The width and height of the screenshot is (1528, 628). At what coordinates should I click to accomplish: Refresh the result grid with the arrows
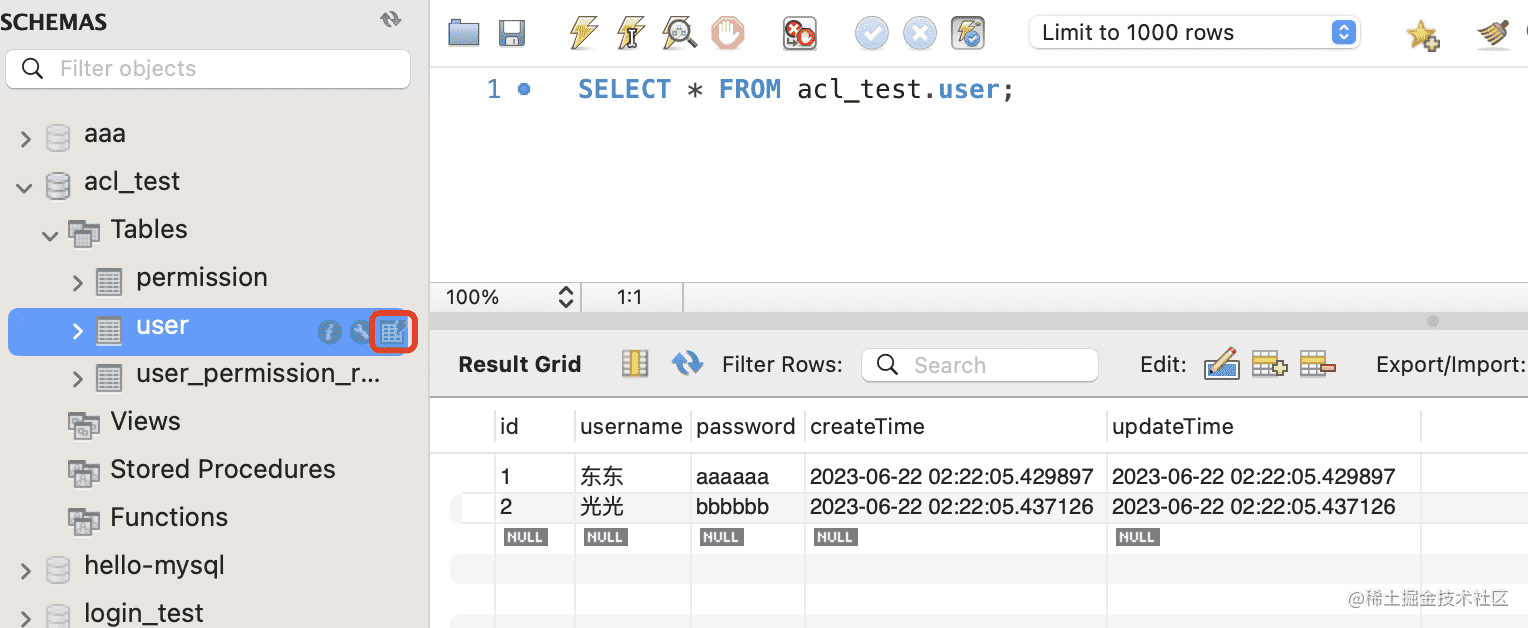[687, 364]
